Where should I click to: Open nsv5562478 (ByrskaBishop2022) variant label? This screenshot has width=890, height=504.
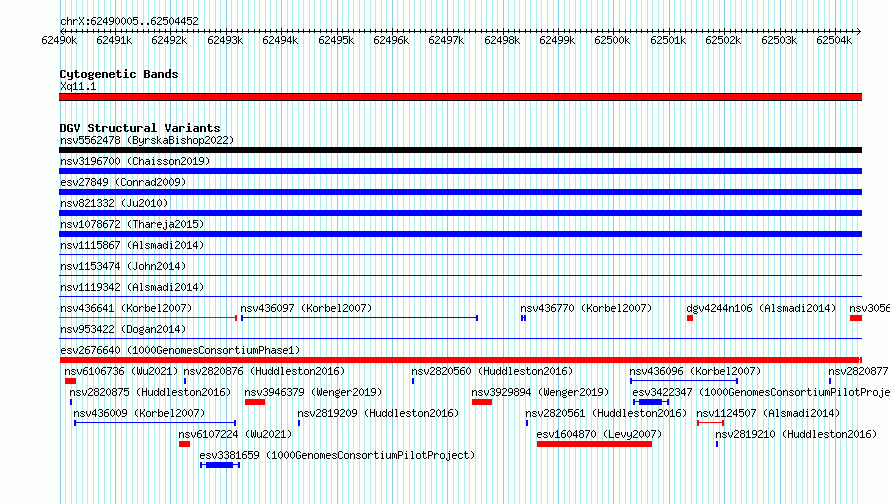(147, 140)
